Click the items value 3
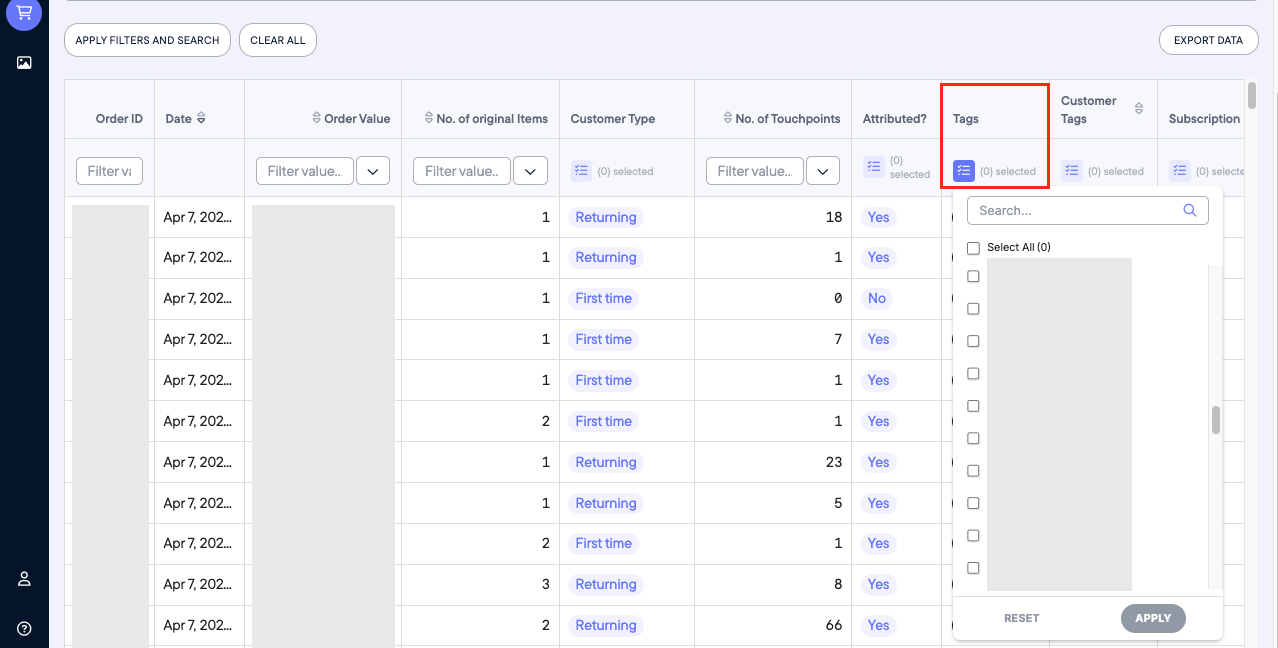Screen dimensions: 1278x648 (x=546, y=584)
